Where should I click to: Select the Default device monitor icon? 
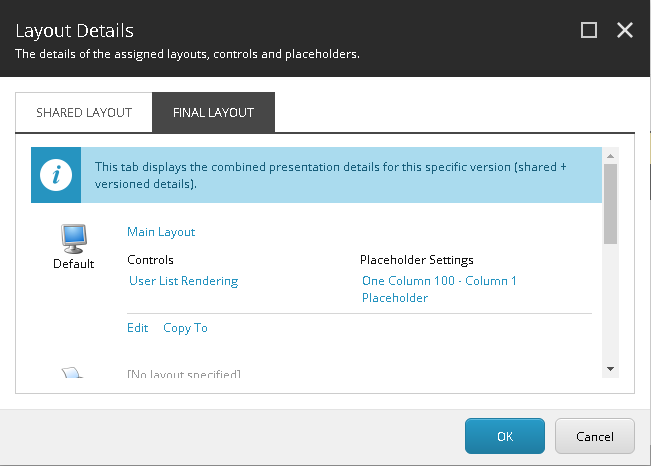pyautogui.click(x=73, y=238)
